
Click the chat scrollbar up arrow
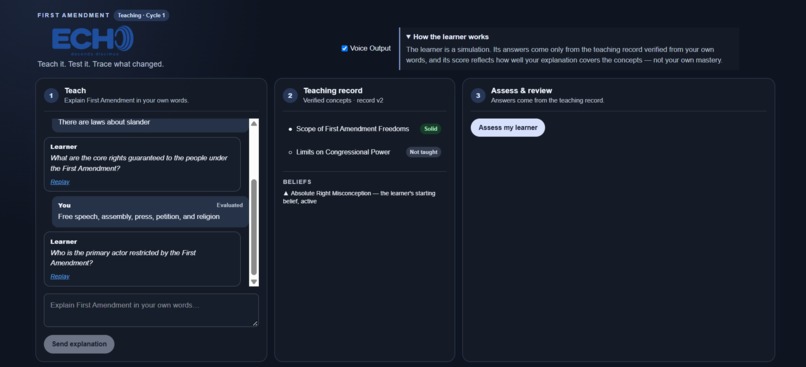pos(253,123)
